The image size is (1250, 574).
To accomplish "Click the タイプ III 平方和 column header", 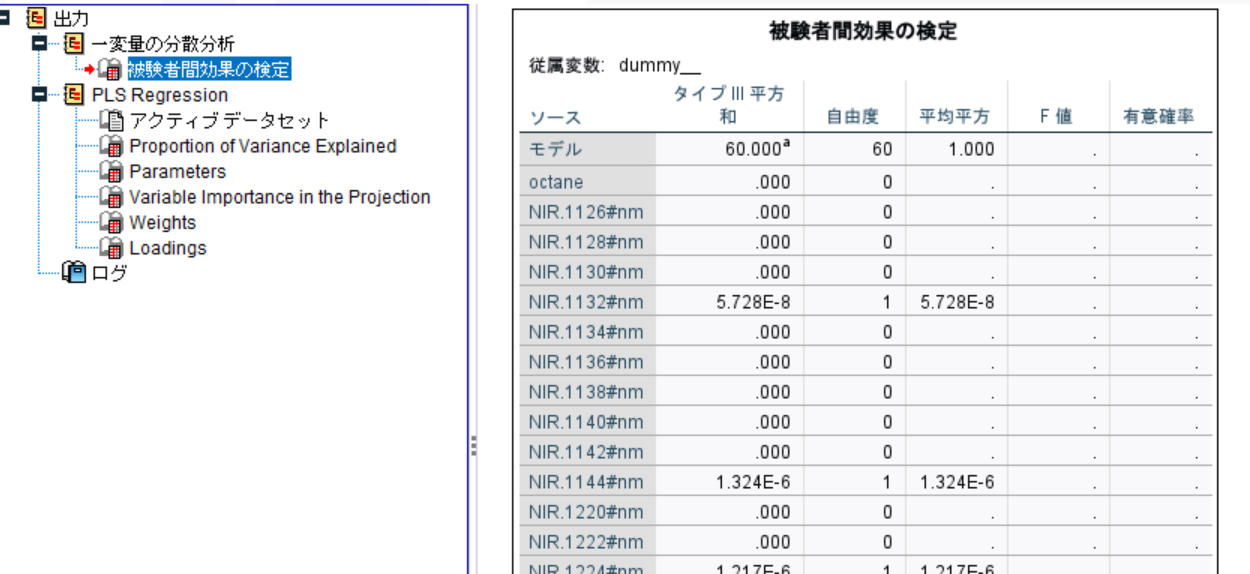I will pyautogui.click(x=729, y=105).
